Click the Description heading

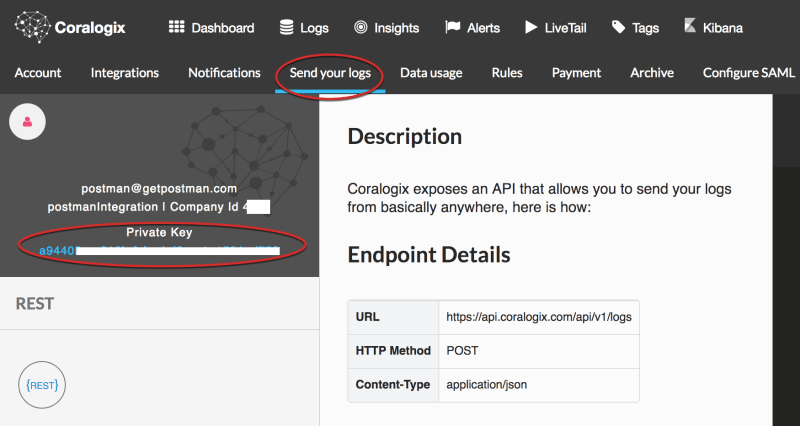(405, 137)
